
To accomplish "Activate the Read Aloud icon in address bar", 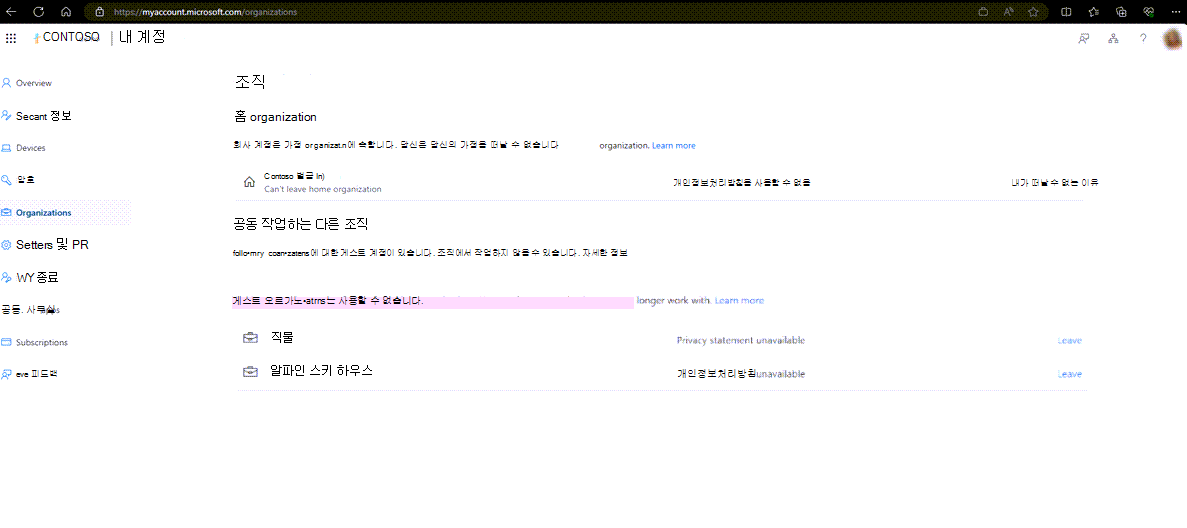I will [1008, 12].
